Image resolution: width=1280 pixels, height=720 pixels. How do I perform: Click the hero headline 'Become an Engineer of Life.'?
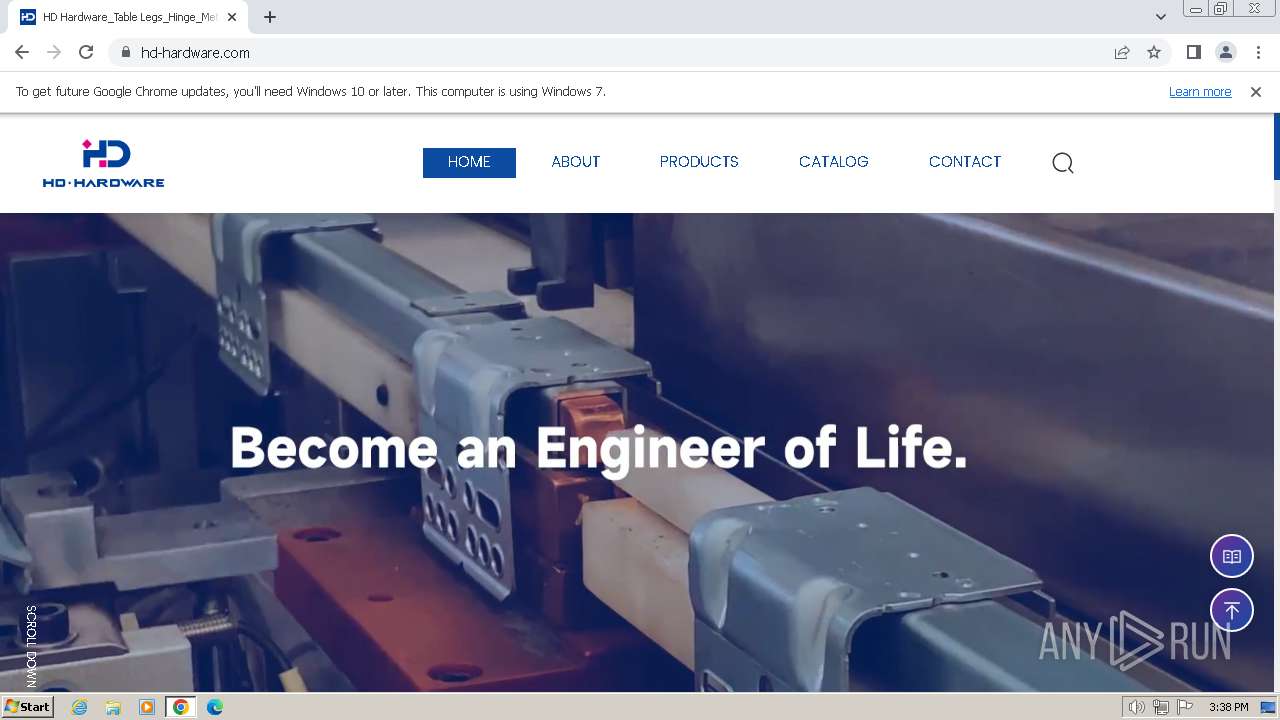[x=599, y=448]
